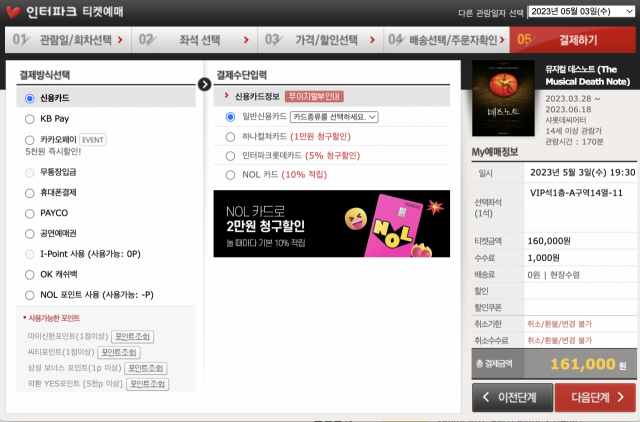The height and width of the screenshot is (422, 640).
Task: Click the 무이자할부안내 button
Action: 314,96
